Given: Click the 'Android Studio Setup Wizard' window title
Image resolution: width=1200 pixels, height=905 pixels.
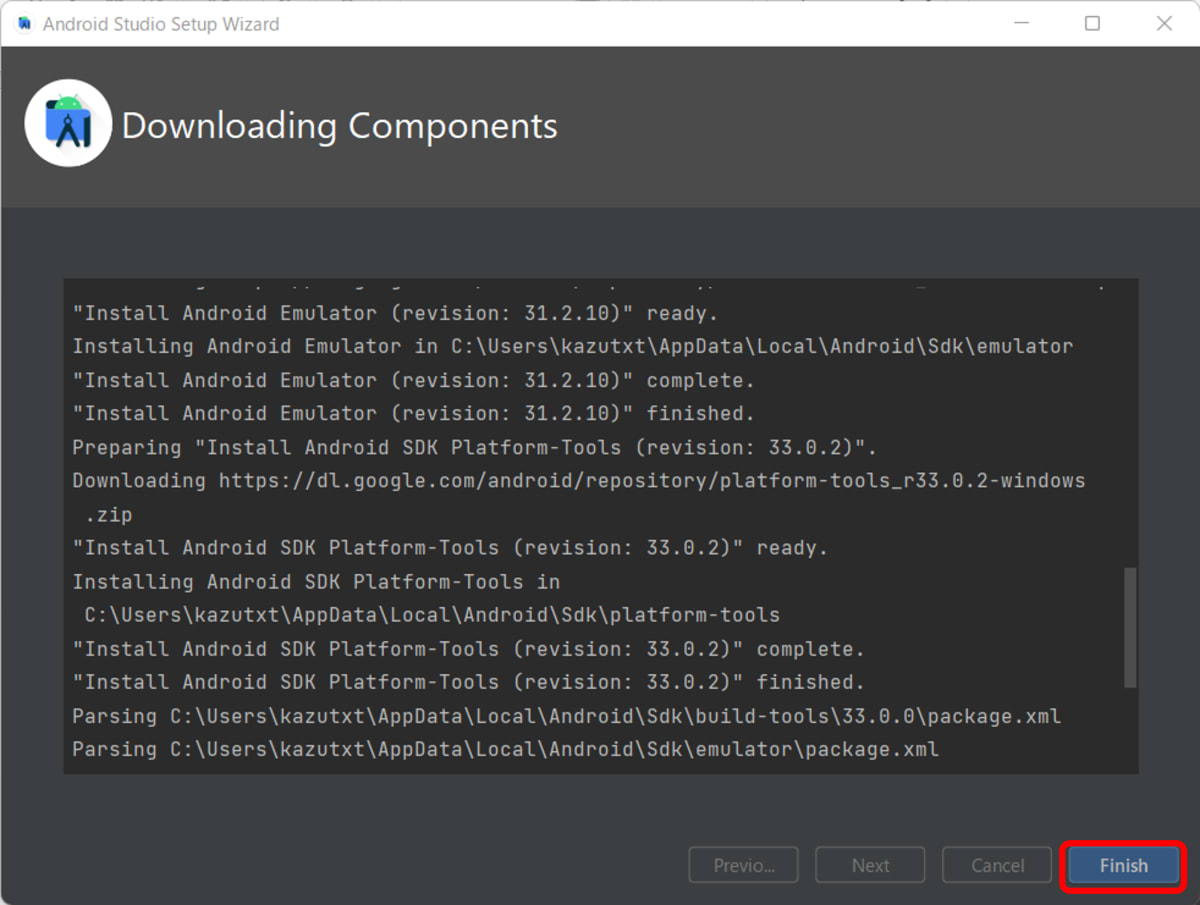Looking at the screenshot, I should point(161,23).
